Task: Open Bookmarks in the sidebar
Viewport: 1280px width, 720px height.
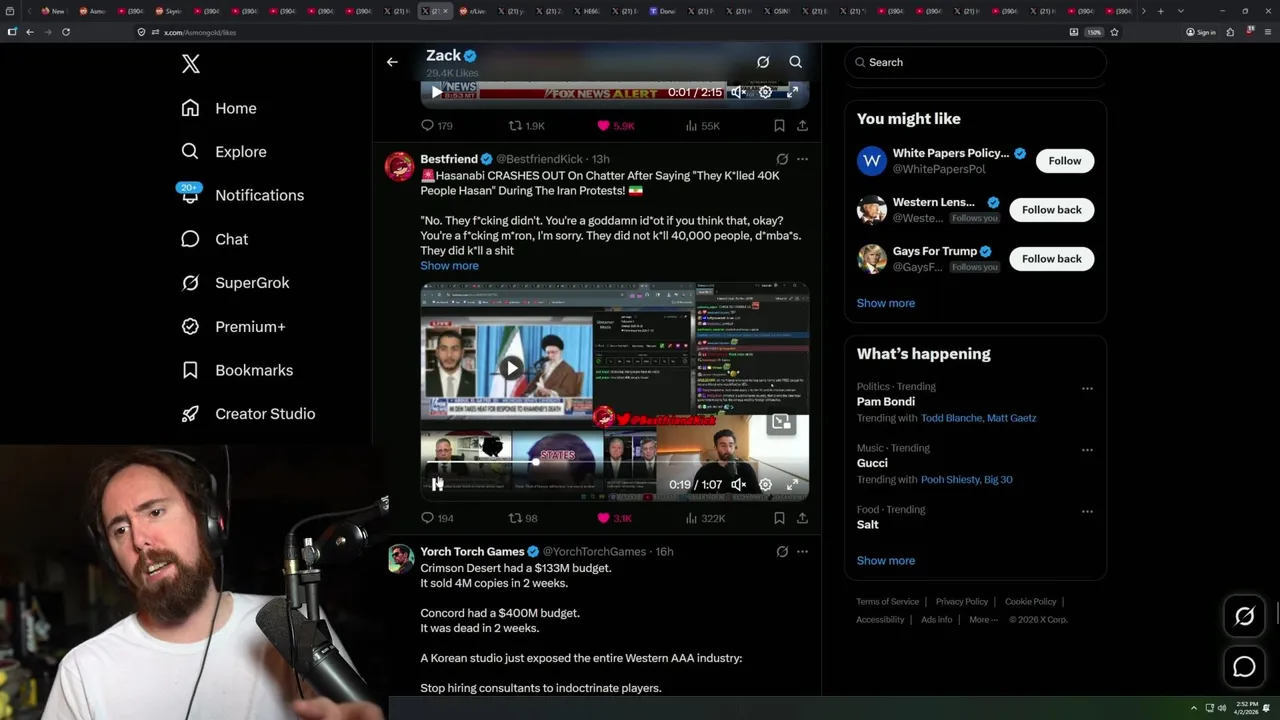Action: coord(237,370)
